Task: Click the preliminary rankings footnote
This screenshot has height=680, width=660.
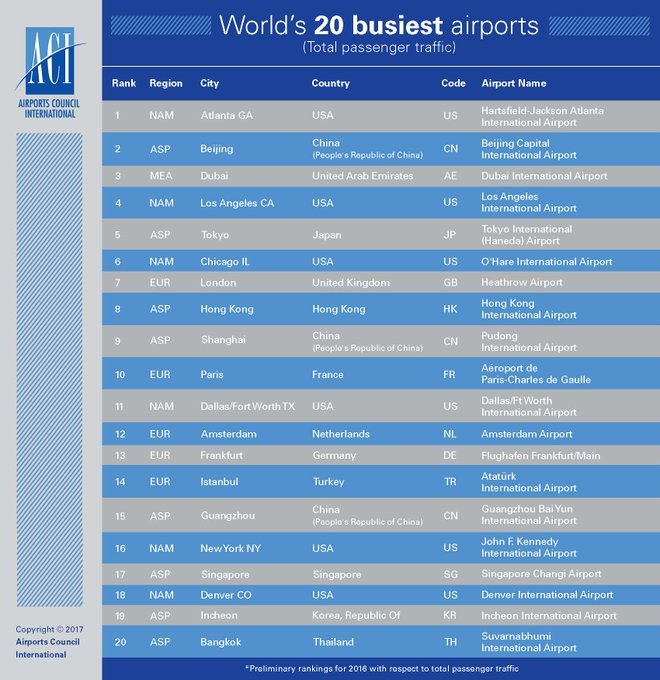Action: [x=382, y=669]
